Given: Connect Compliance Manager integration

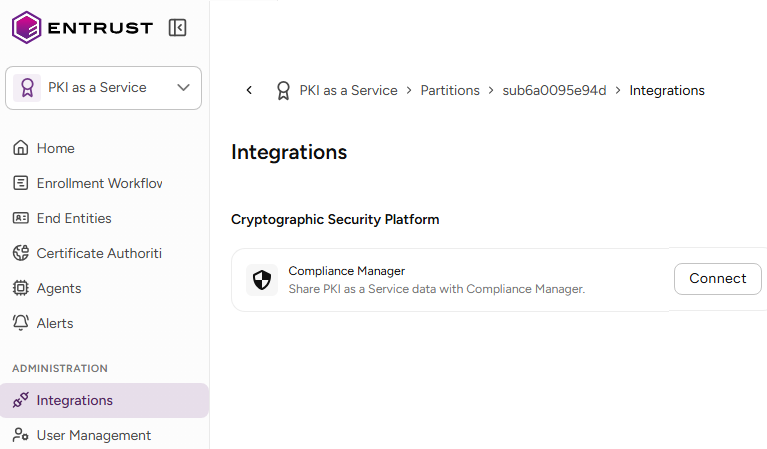Looking at the screenshot, I should coord(718,279).
